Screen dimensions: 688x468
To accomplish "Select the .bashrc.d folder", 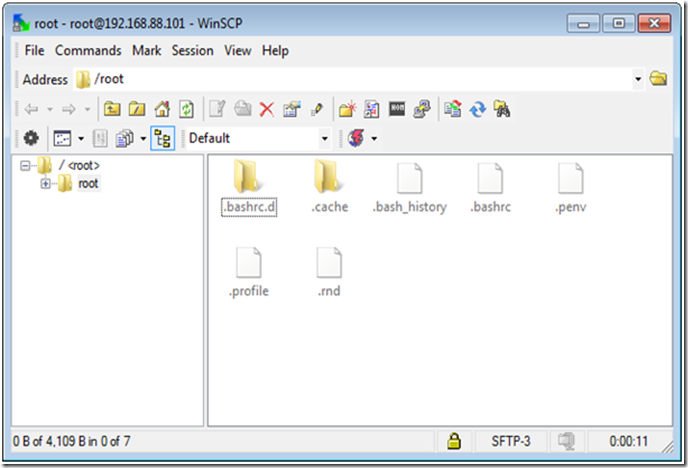I will tap(249, 187).
